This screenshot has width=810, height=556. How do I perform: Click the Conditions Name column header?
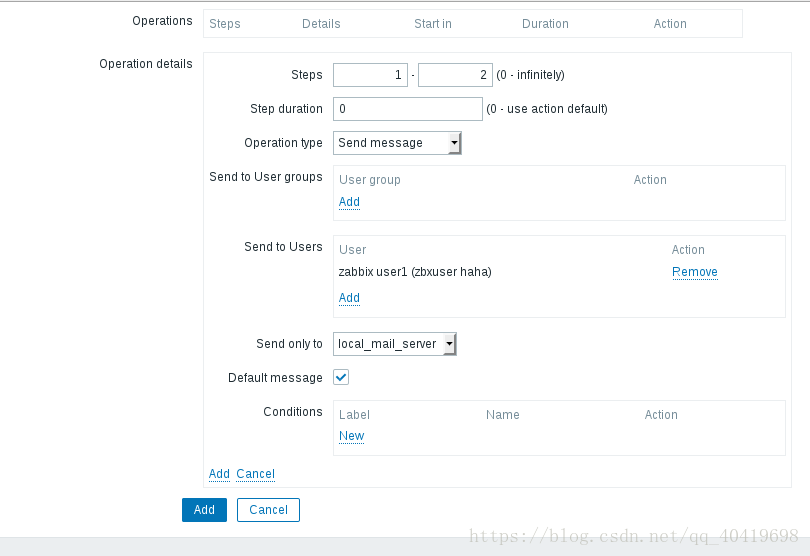tap(502, 415)
